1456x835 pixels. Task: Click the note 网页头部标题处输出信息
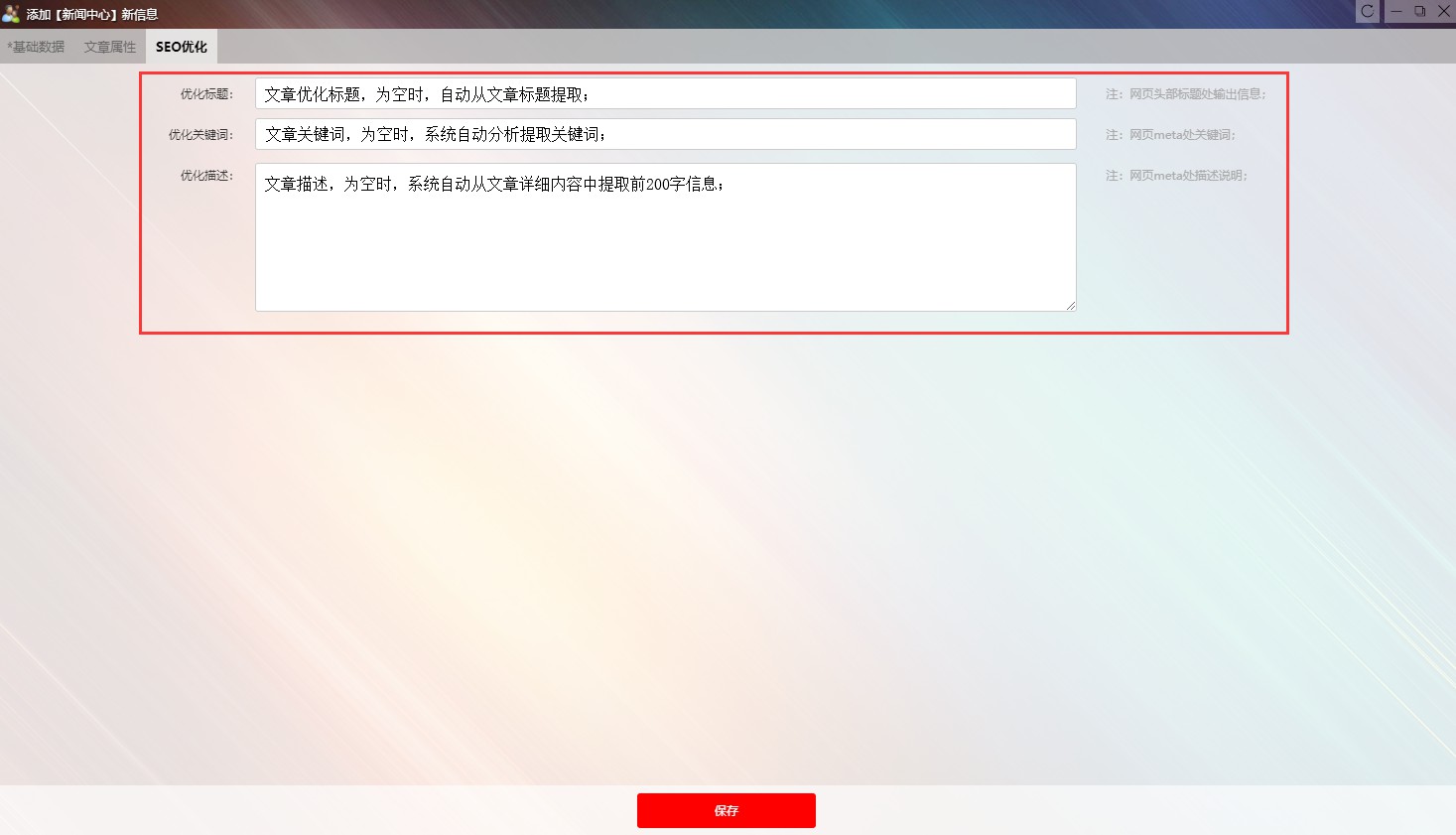pos(1186,94)
